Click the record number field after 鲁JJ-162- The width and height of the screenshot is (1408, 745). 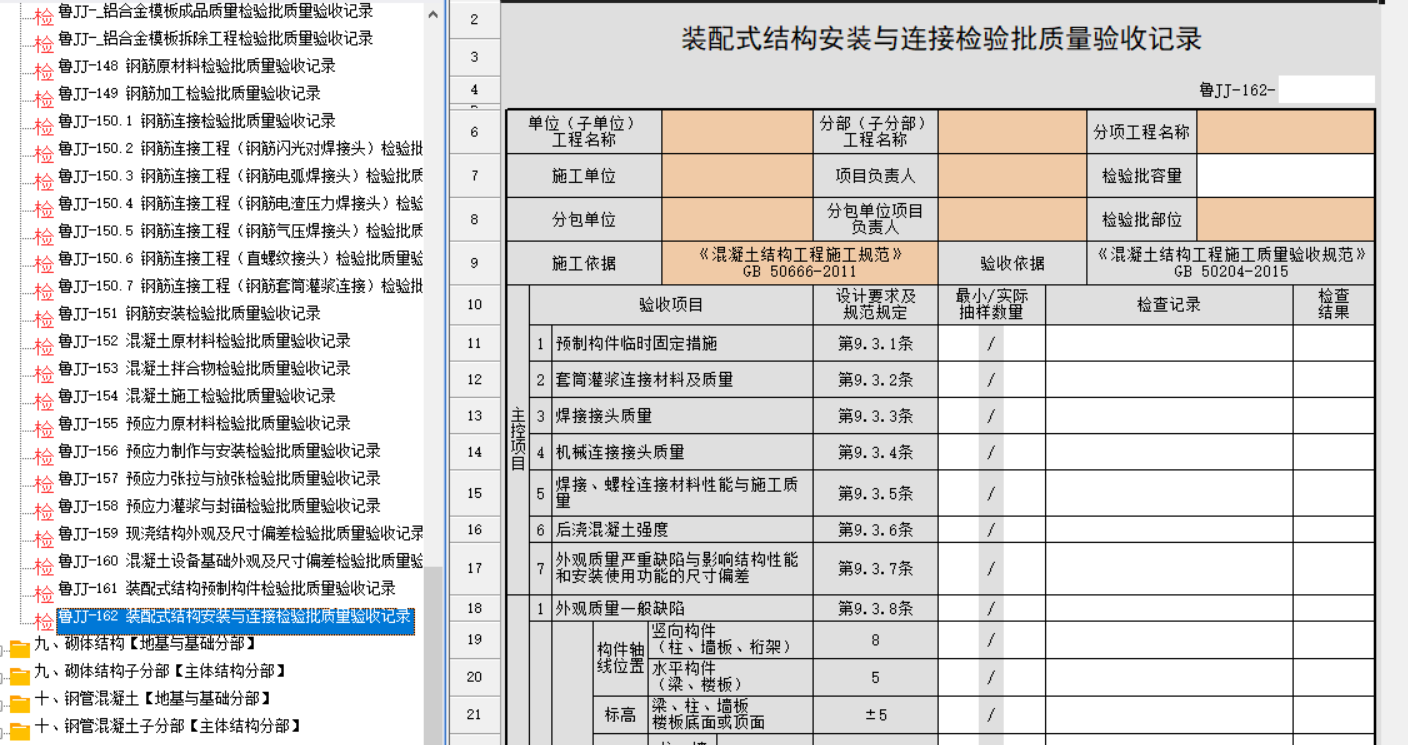tap(1325, 90)
